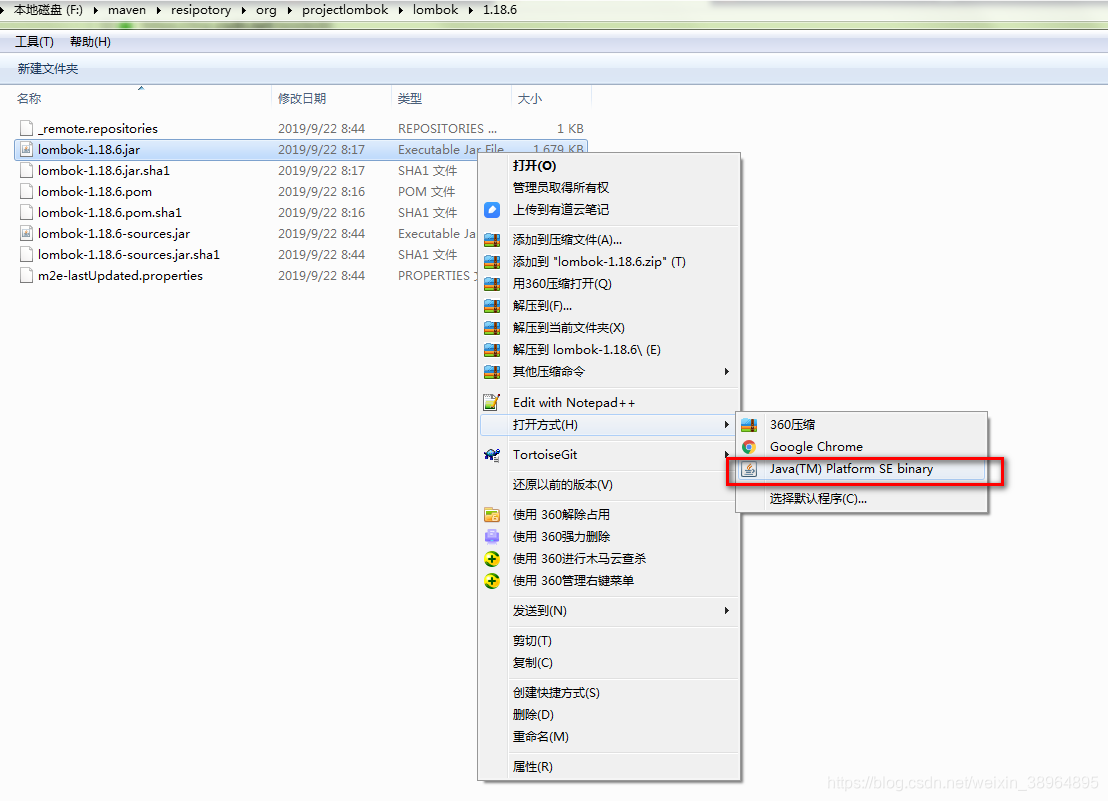Open the projectlombok breadcrumb folder
The height and width of the screenshot is (801, 1108).
click(x=345, y=10)
